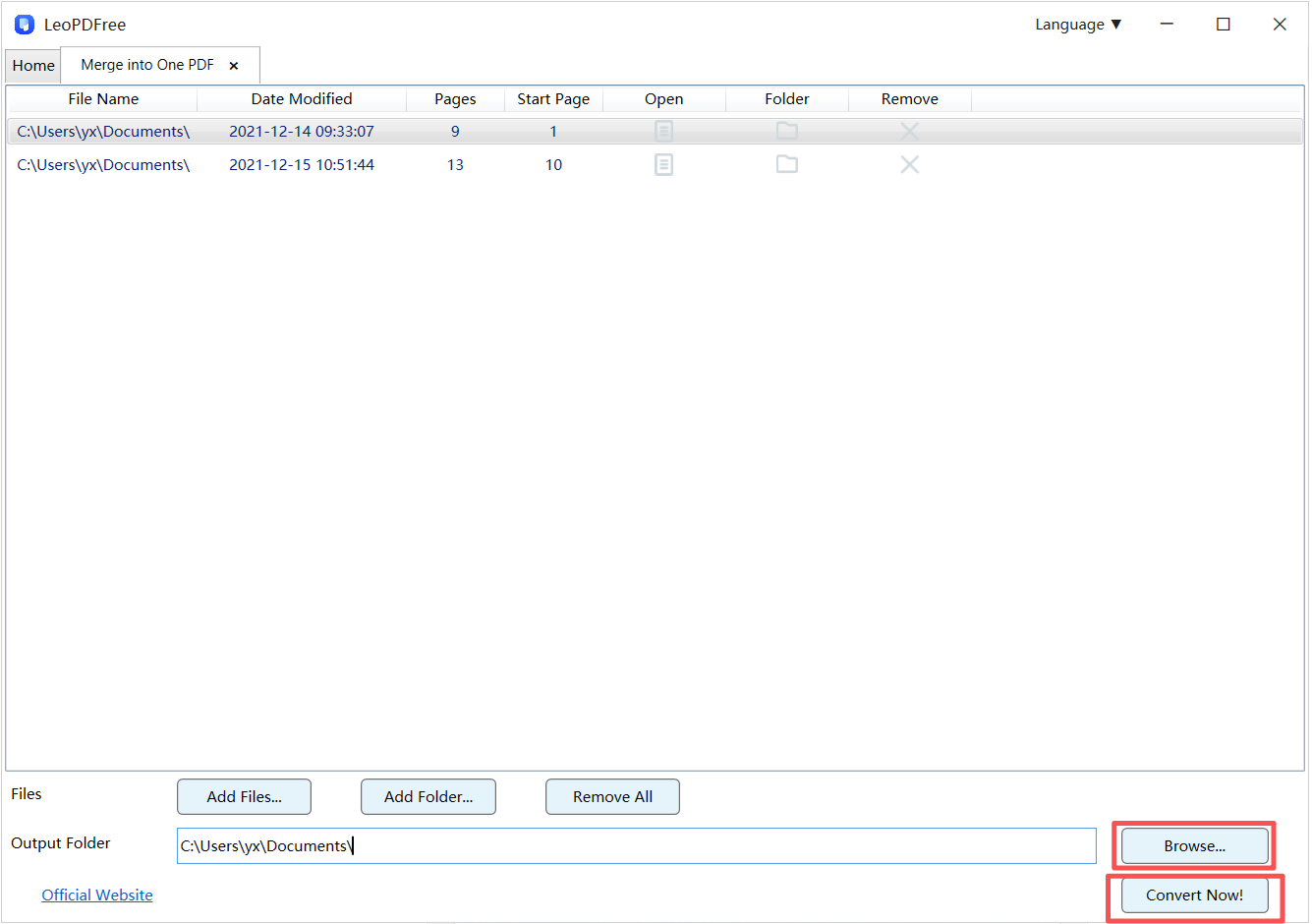The image size is (1312, 924).
Task: Click the page count 9 cell
Action: (455, 132)
